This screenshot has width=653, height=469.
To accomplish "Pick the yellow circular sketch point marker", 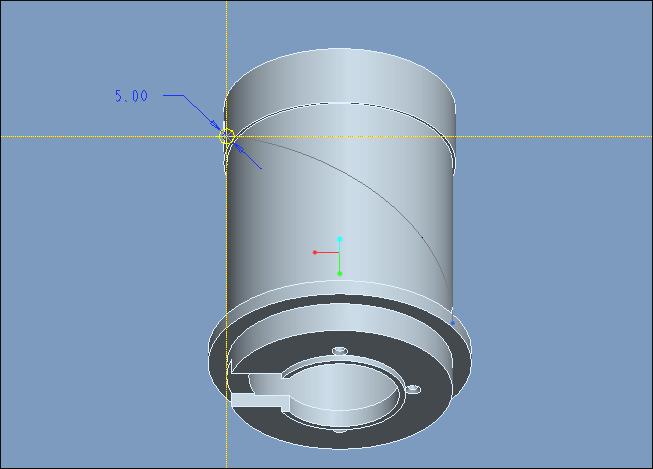I will click(x=227, y=136).
